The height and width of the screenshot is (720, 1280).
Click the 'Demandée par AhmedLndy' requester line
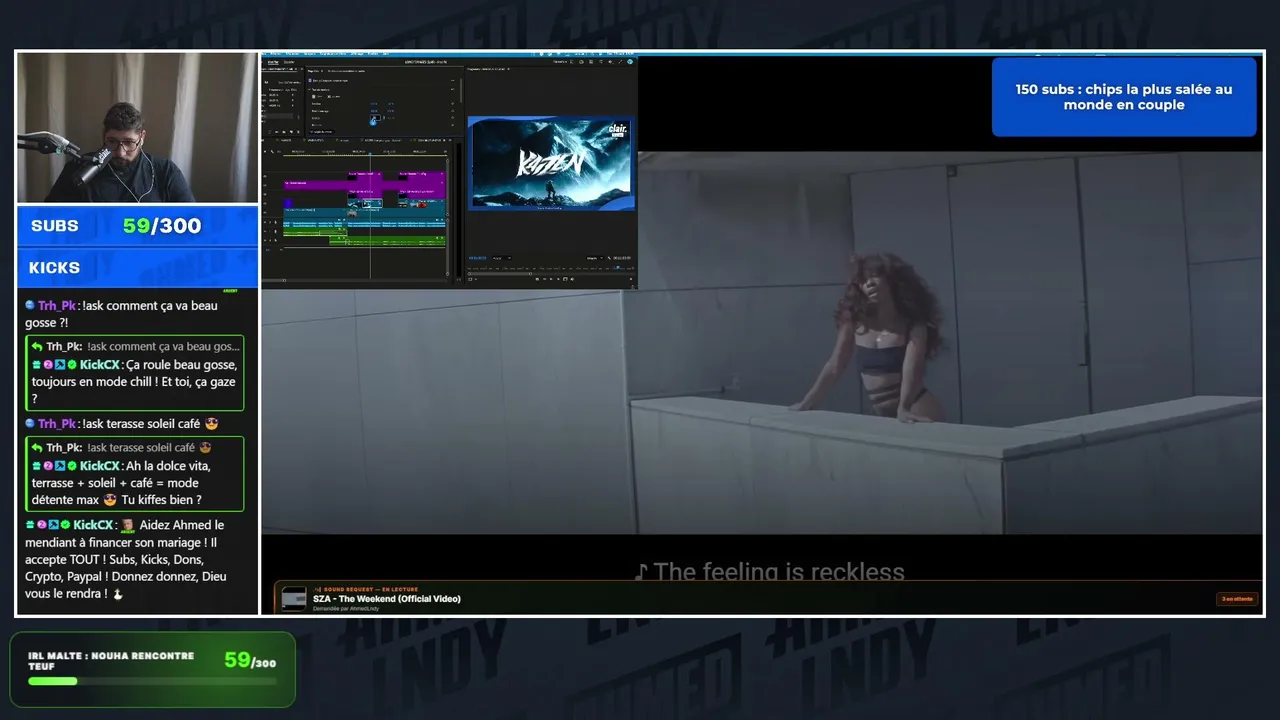point(346,609)
